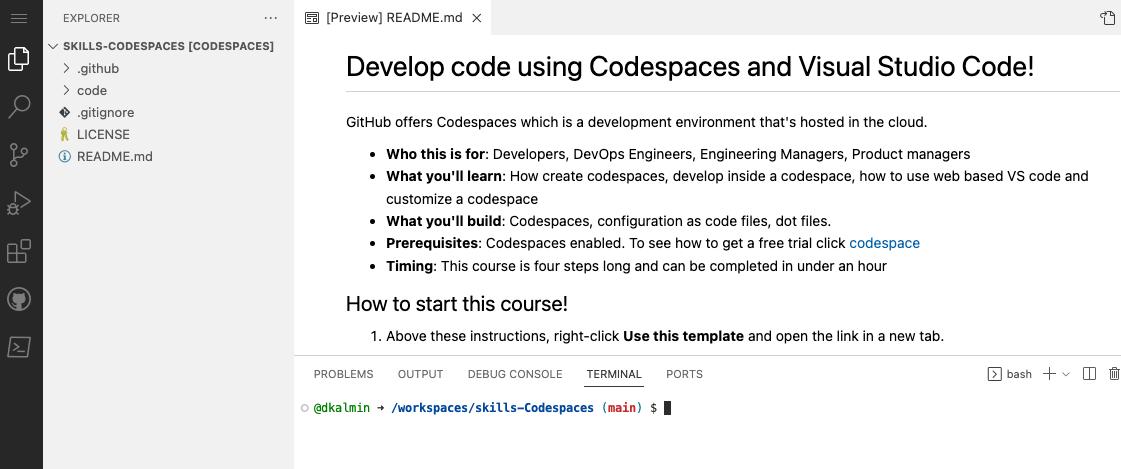Click the bold 'What you'll build' text

444,221
